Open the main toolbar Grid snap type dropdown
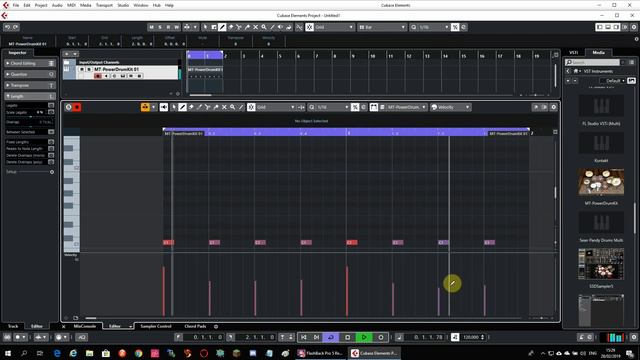 (334, 27)
